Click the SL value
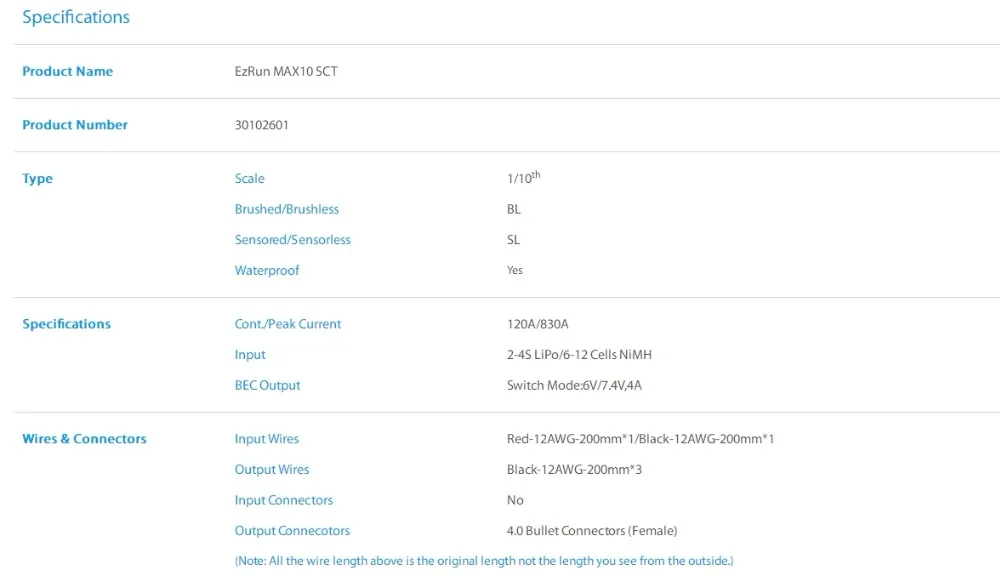This screenshot has width=1000, height=576. point(513,240)
